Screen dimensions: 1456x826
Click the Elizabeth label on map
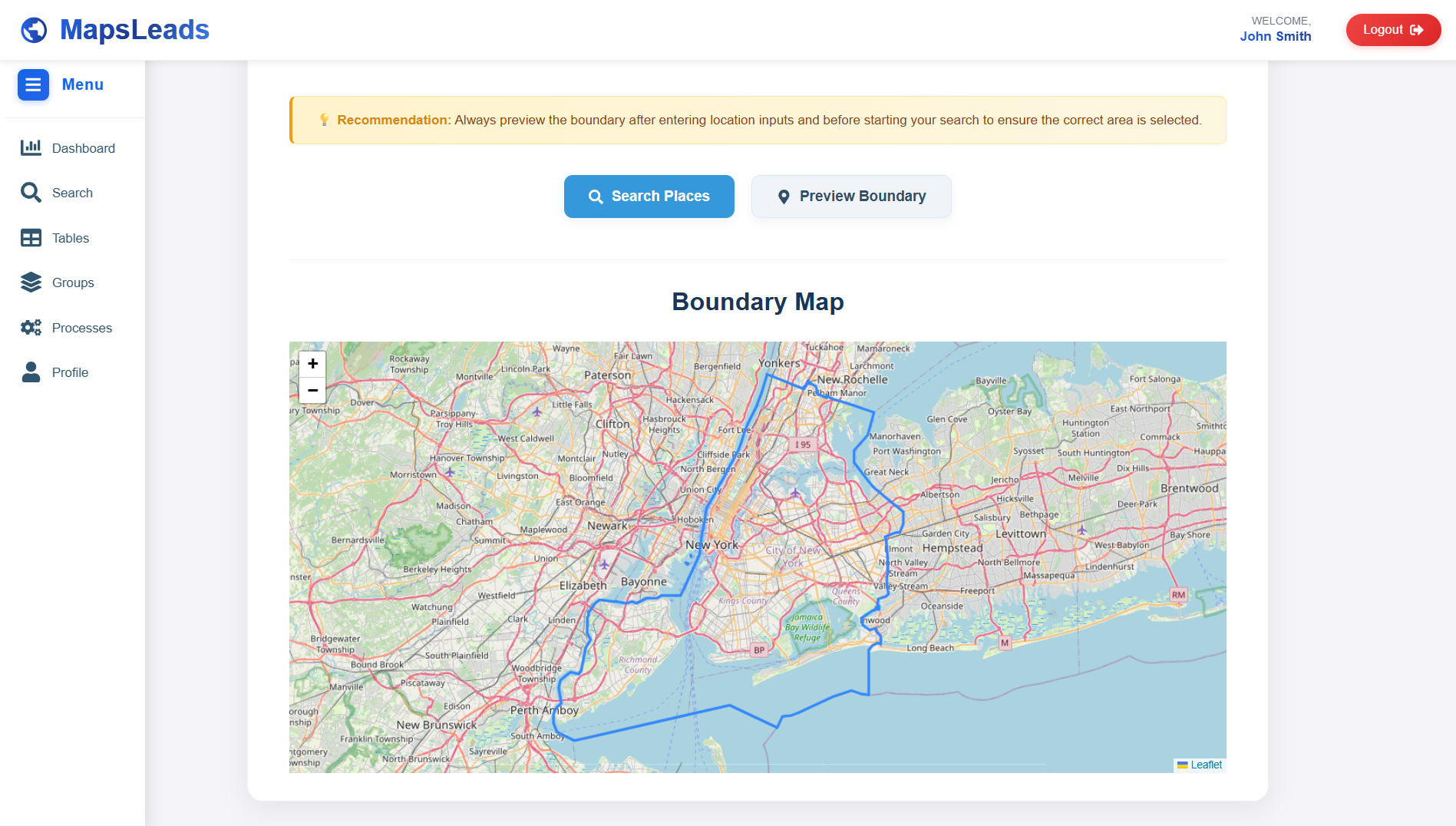[583, 586]
